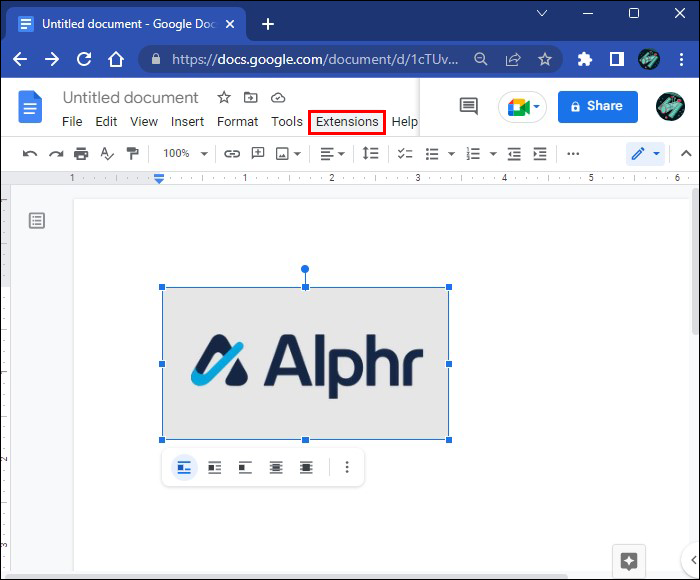Collapse the menus with the up chevron
This screenshot has width=700, height=580.
[x=686, y=154]
